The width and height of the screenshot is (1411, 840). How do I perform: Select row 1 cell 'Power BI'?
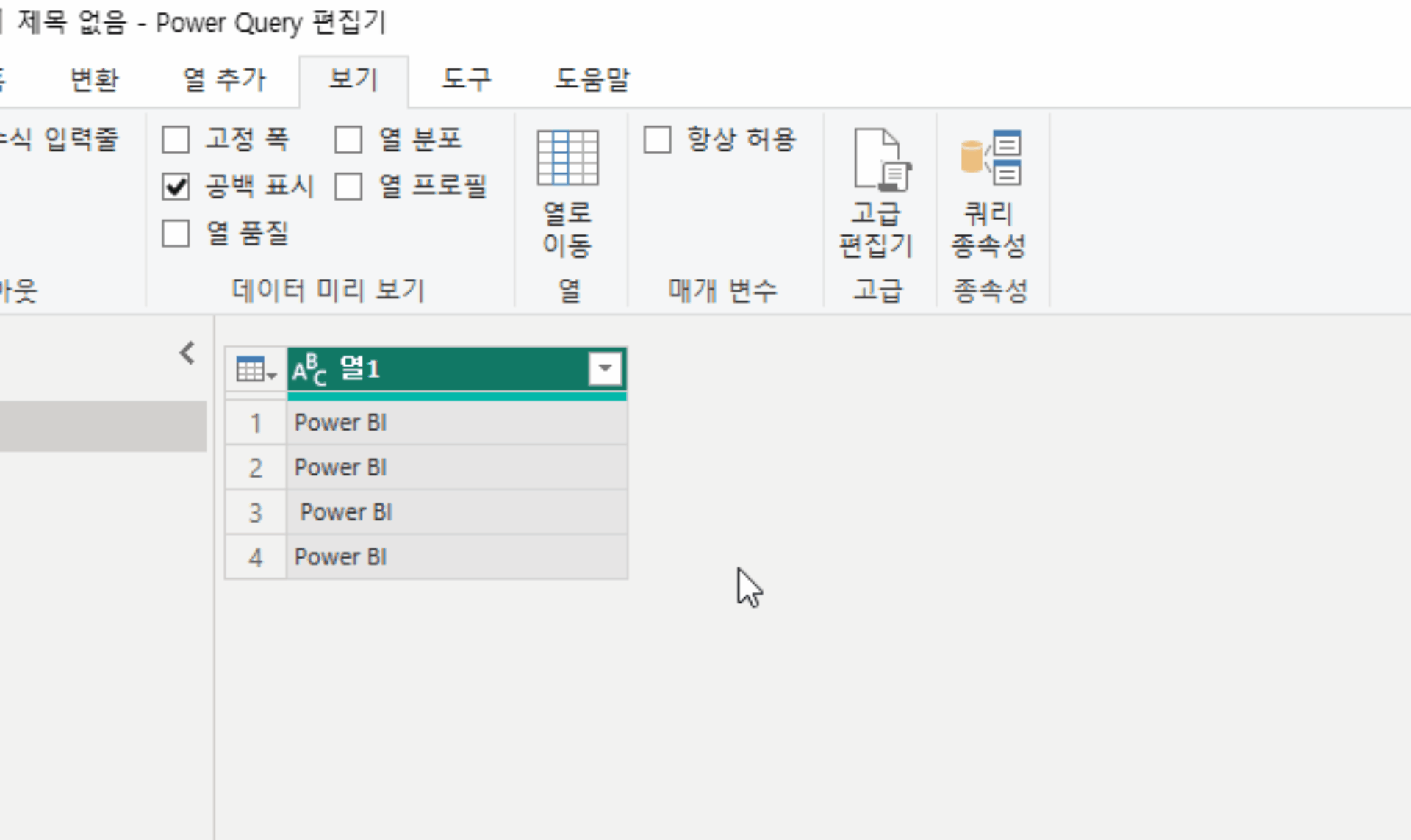[457, 423]
